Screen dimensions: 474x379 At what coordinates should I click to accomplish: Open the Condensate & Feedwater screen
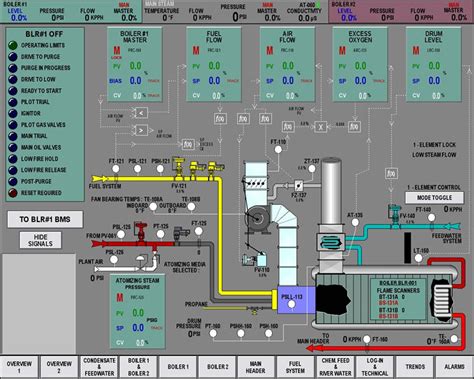point(99,367)
